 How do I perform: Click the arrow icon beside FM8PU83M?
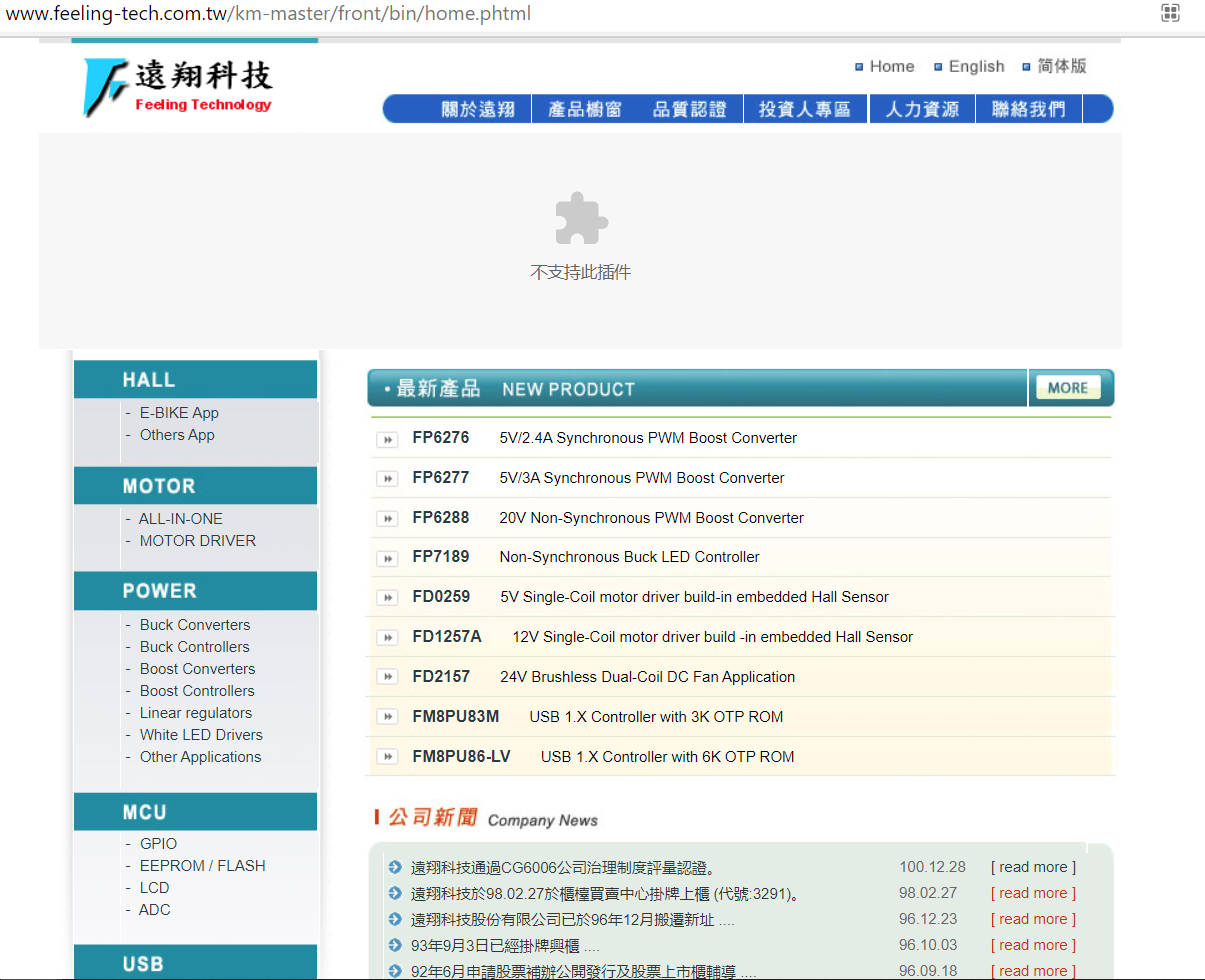[x=387, y=717]
